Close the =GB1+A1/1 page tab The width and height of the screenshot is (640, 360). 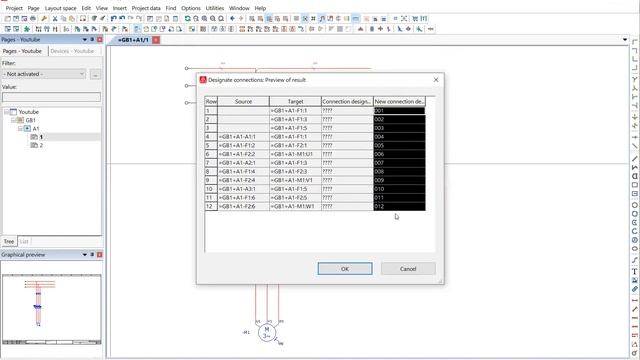[x=156, y=40]
